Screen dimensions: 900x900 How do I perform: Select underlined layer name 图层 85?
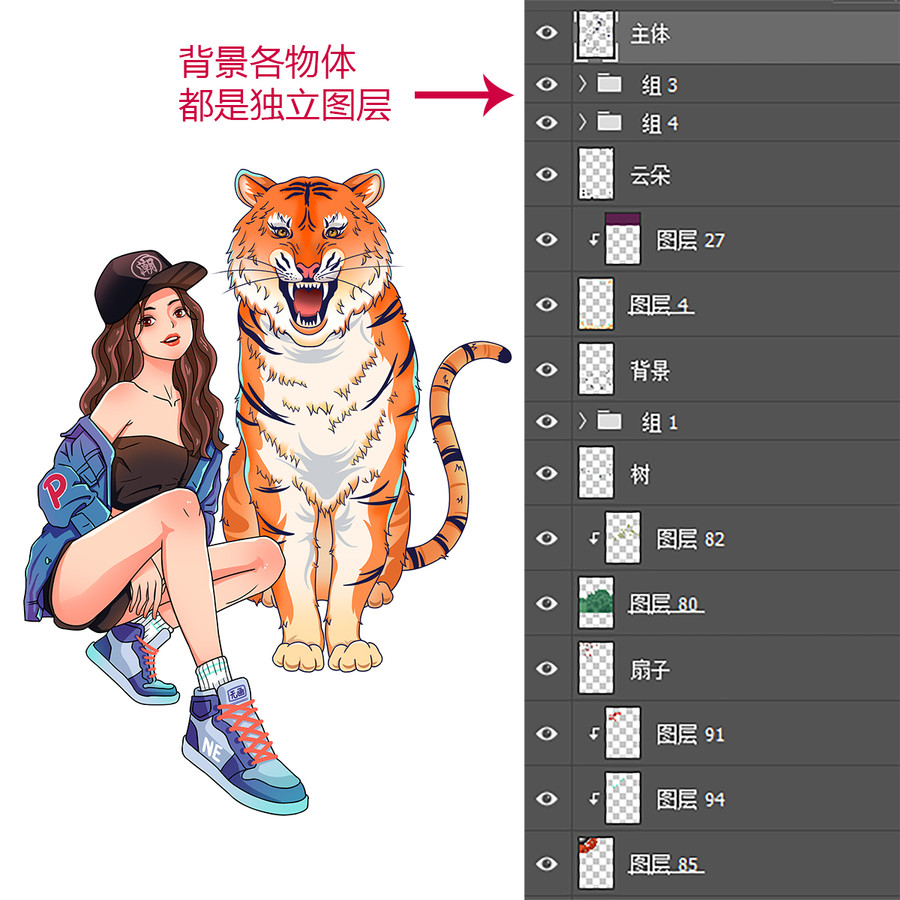coord(664,864)
